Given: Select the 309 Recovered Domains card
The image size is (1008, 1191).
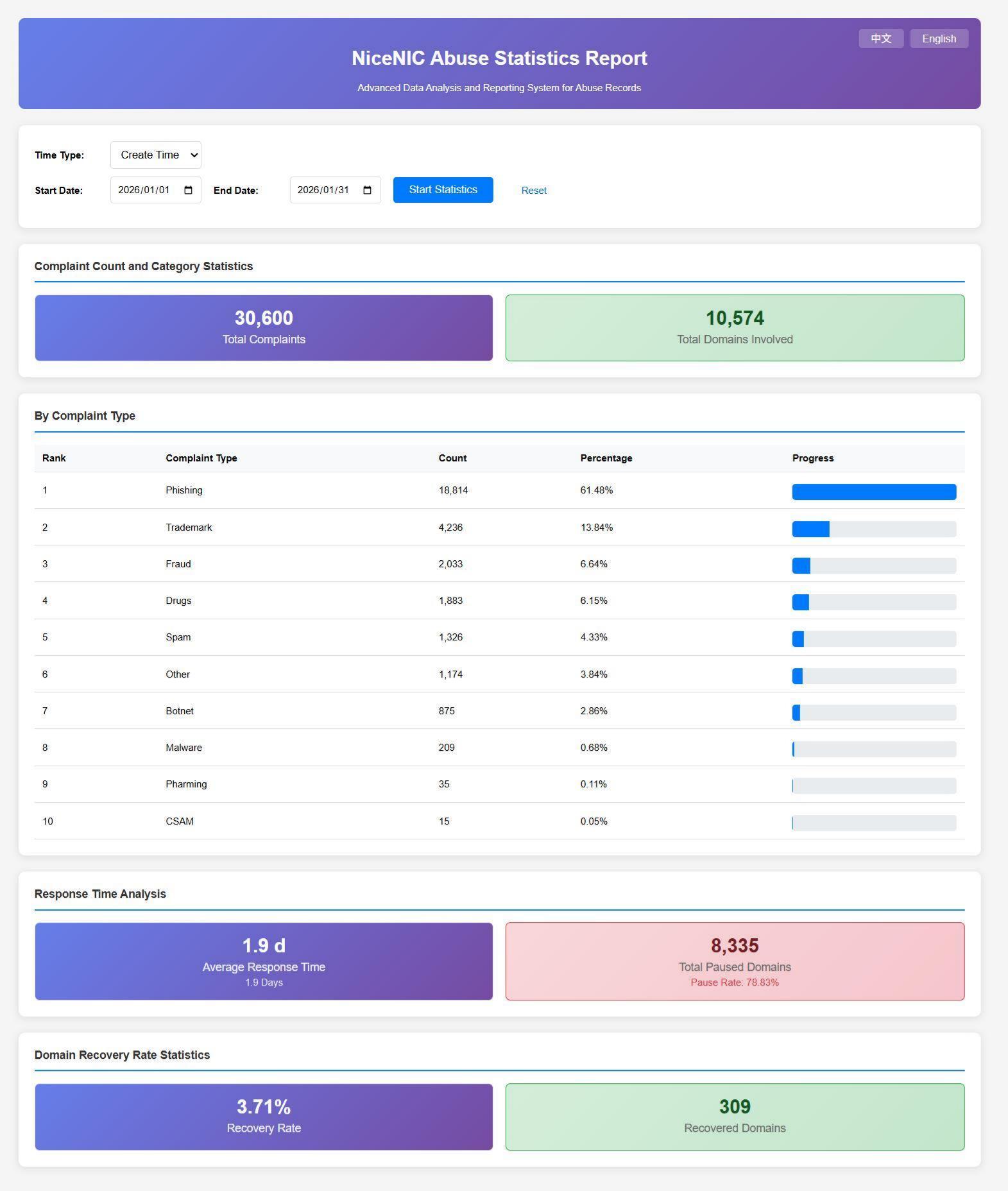Looking at the screenshot, I should click(735, 1117).
